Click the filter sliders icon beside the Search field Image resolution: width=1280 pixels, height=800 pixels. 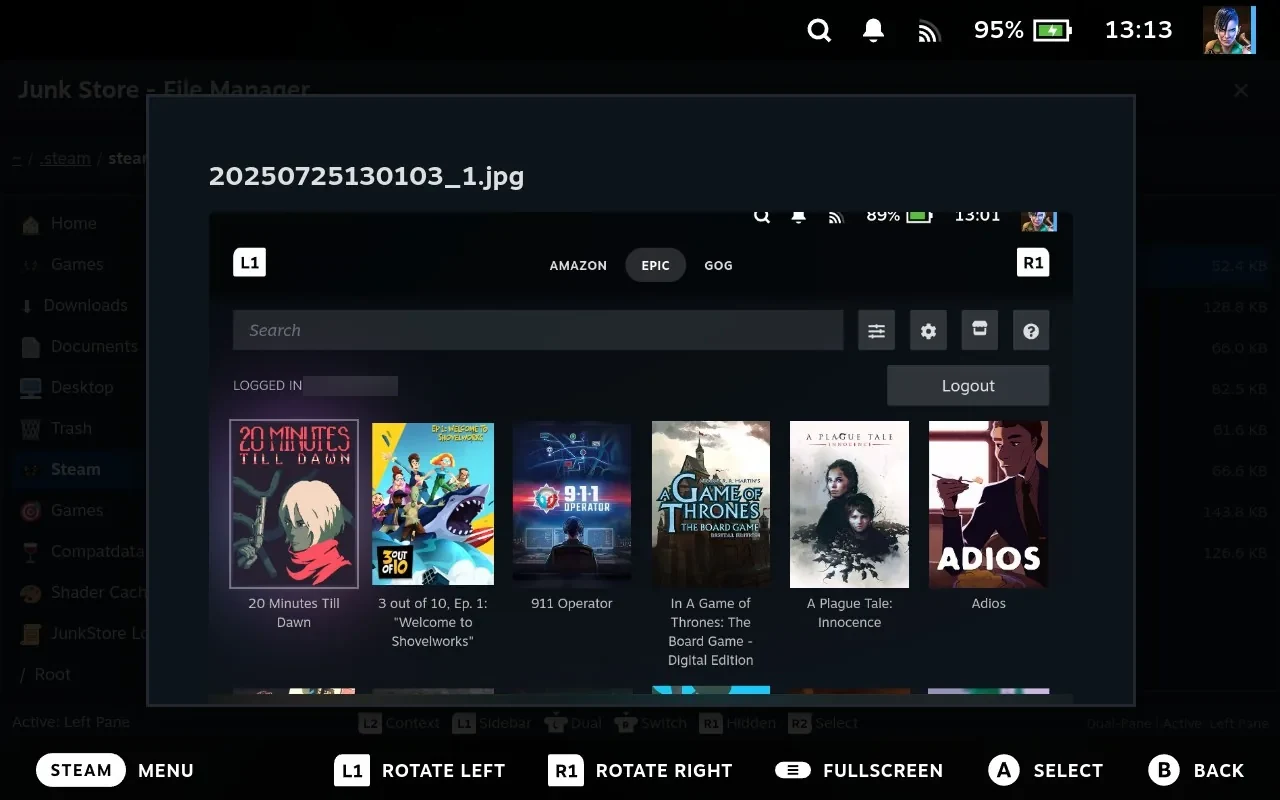tap(876, 331)
